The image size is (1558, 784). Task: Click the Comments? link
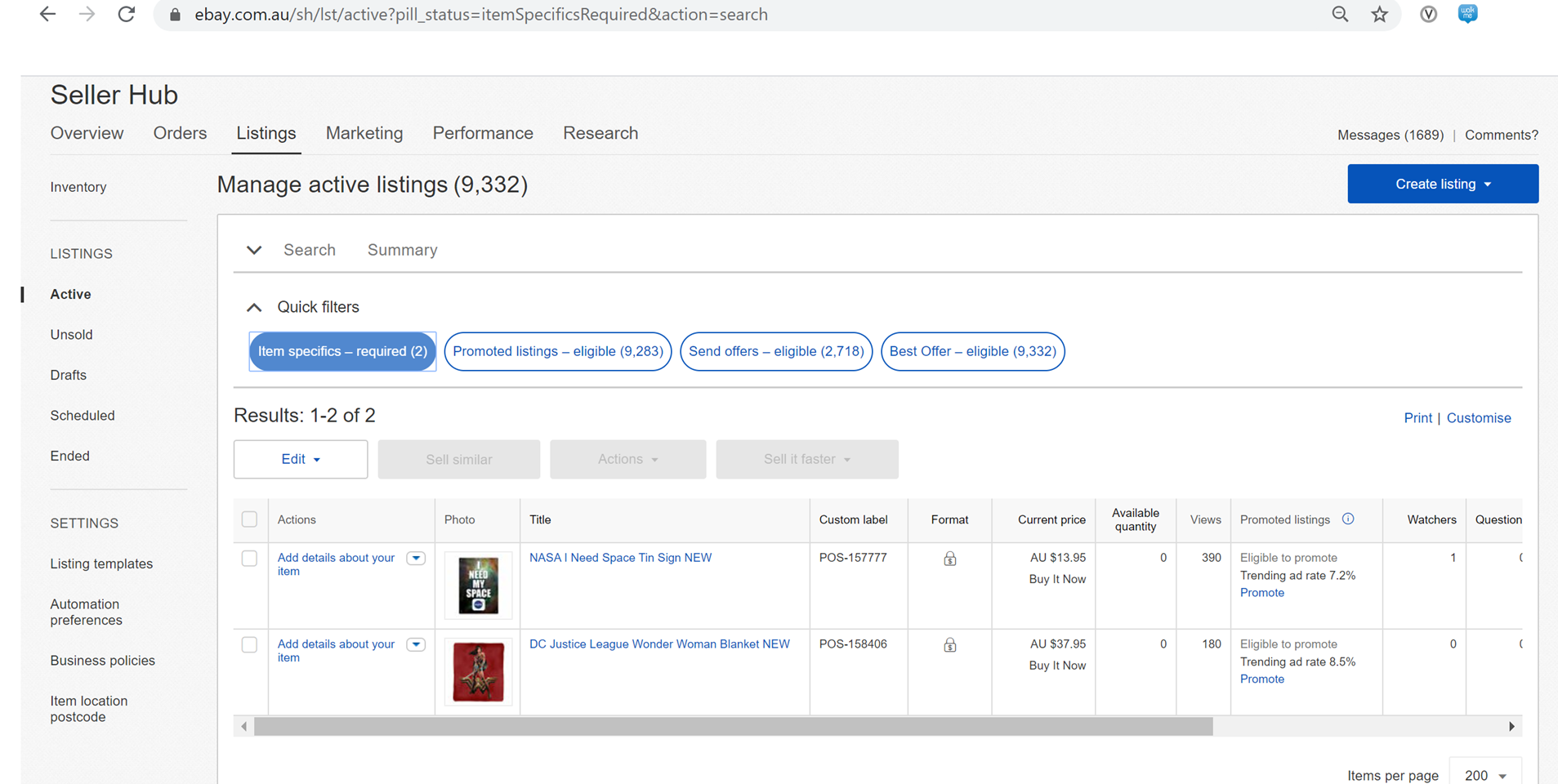tap(1501, 135)
